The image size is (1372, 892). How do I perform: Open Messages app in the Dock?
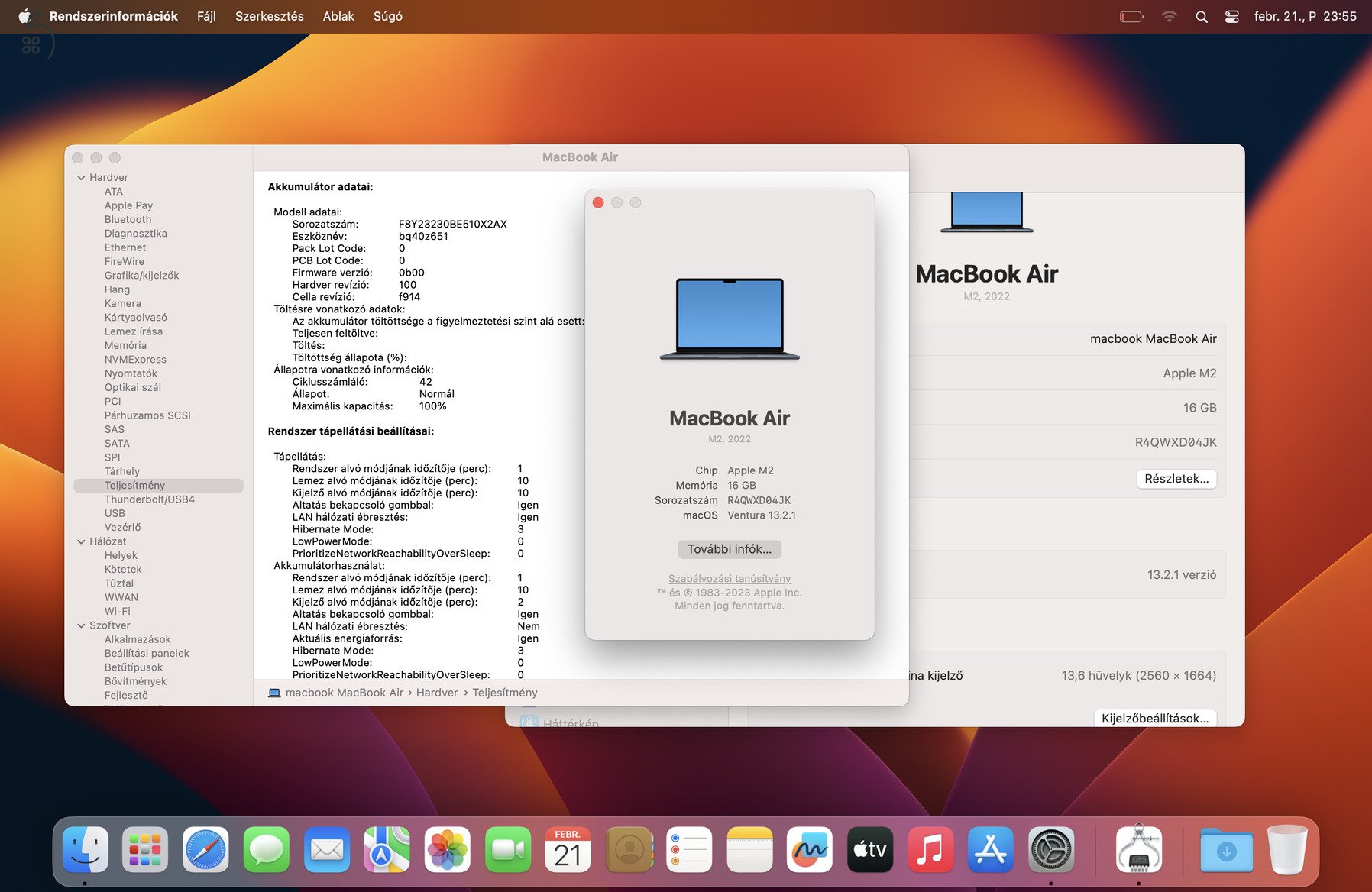click(x=266, y=849)
